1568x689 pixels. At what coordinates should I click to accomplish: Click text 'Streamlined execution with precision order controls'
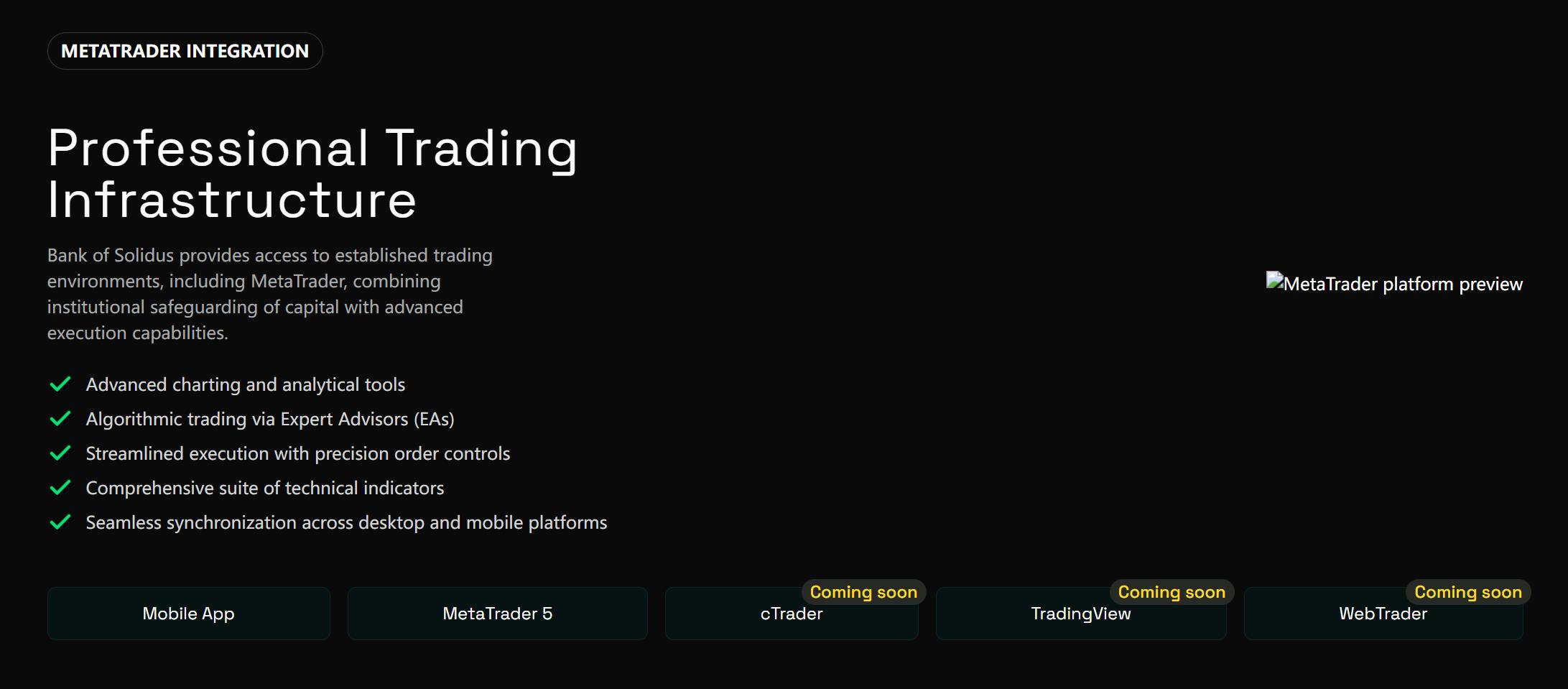click(x=298, y=453)
